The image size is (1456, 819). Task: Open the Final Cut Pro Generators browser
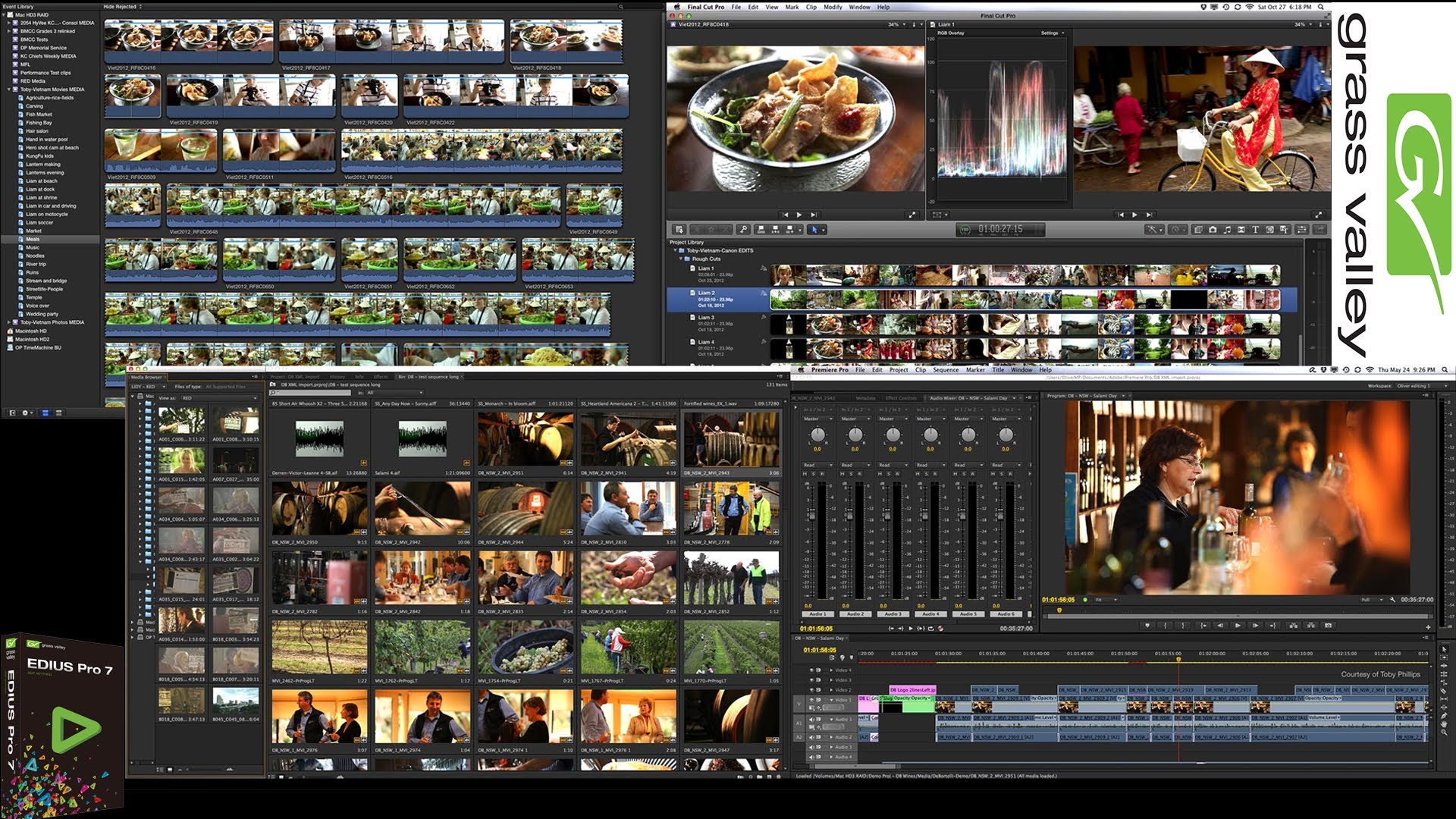pos(1269,229)
